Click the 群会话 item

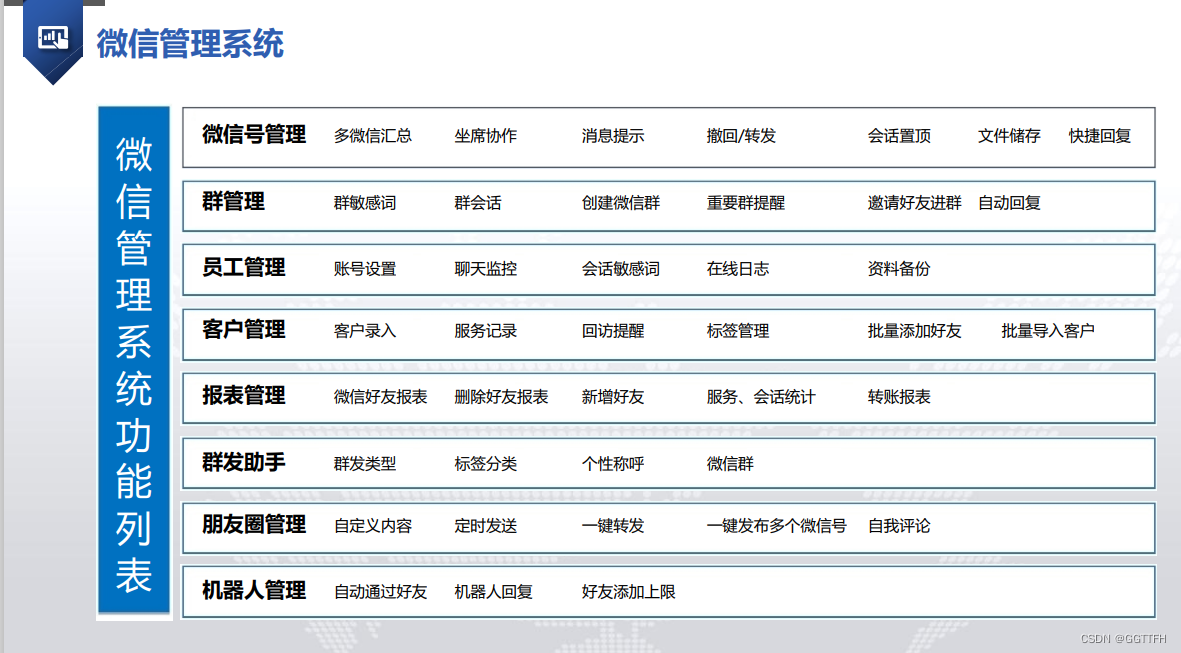(x=478, y=203)
